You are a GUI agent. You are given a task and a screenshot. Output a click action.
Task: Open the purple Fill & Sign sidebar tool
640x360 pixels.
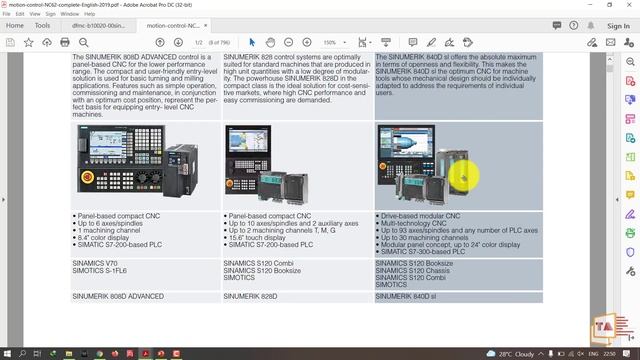(x=630, y=214)
